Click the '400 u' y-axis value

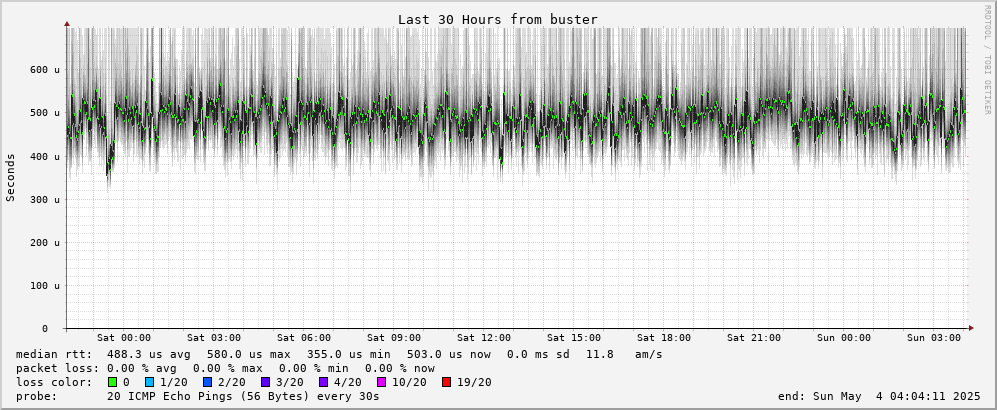(x=45, y=156)
